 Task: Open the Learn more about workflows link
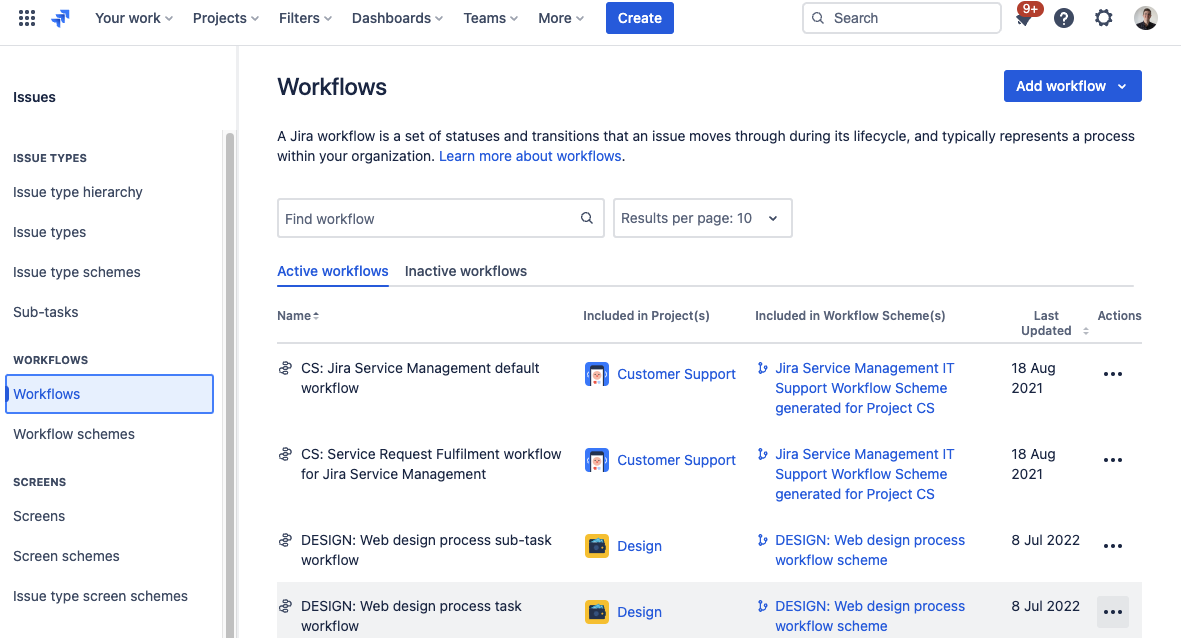529,156
